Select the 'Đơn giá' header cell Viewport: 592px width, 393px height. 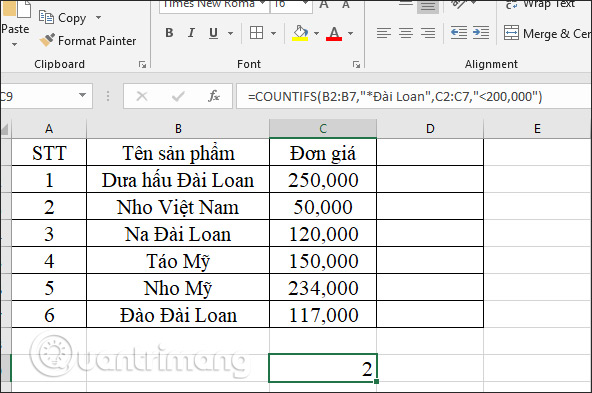click(x=323, y=153)
